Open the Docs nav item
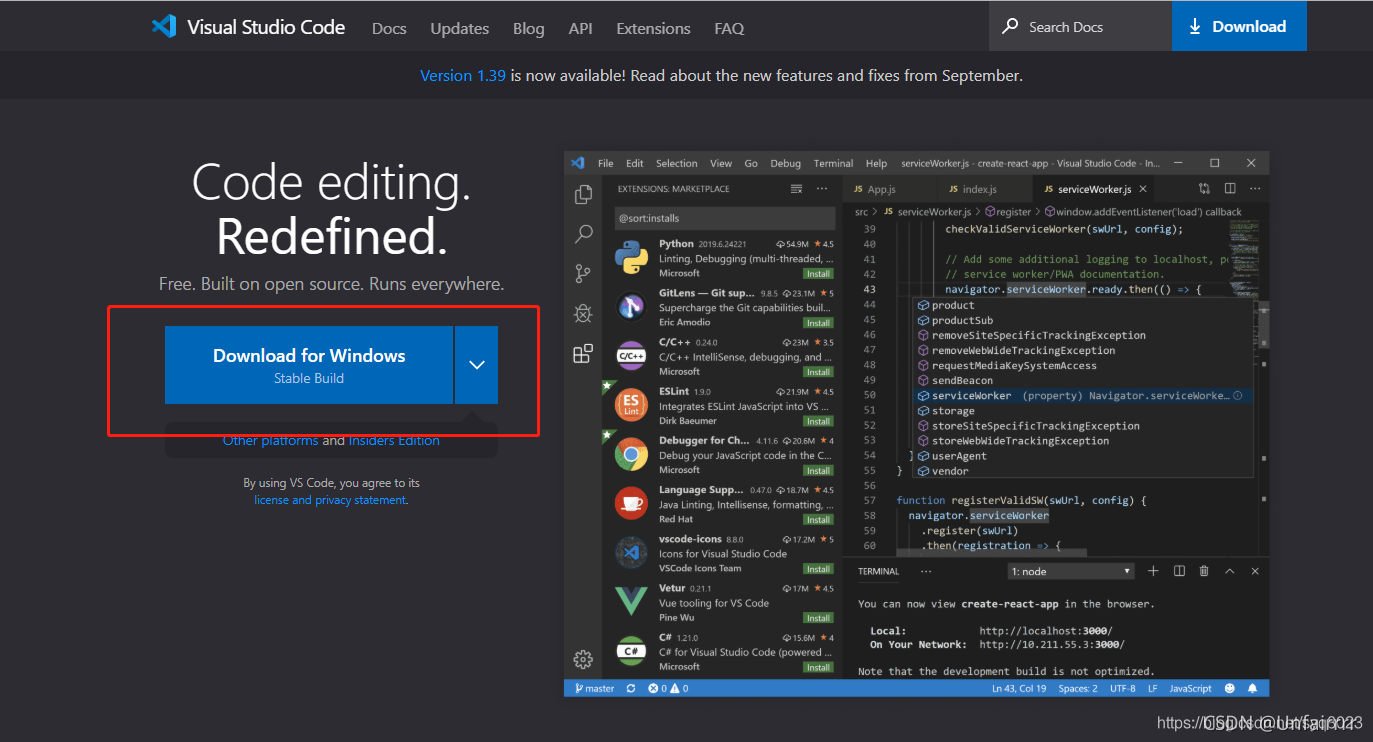Screen dimensions: 1373x742 tap(389, 28)
